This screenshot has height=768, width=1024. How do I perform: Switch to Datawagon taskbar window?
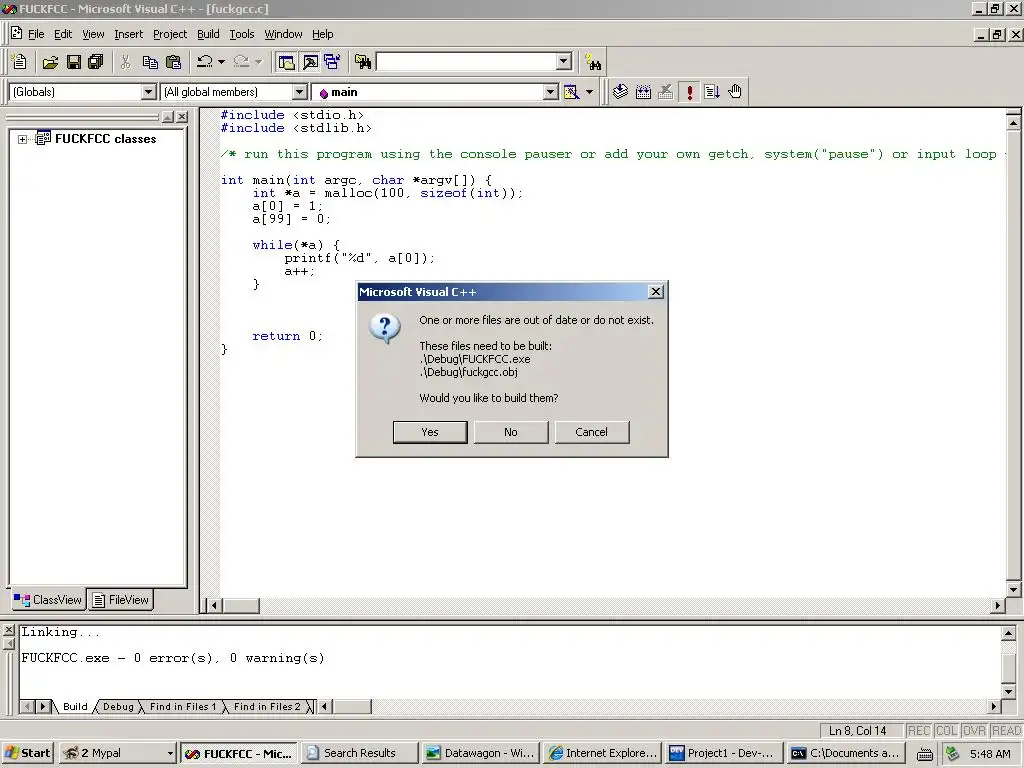click(x=480, y=753)
